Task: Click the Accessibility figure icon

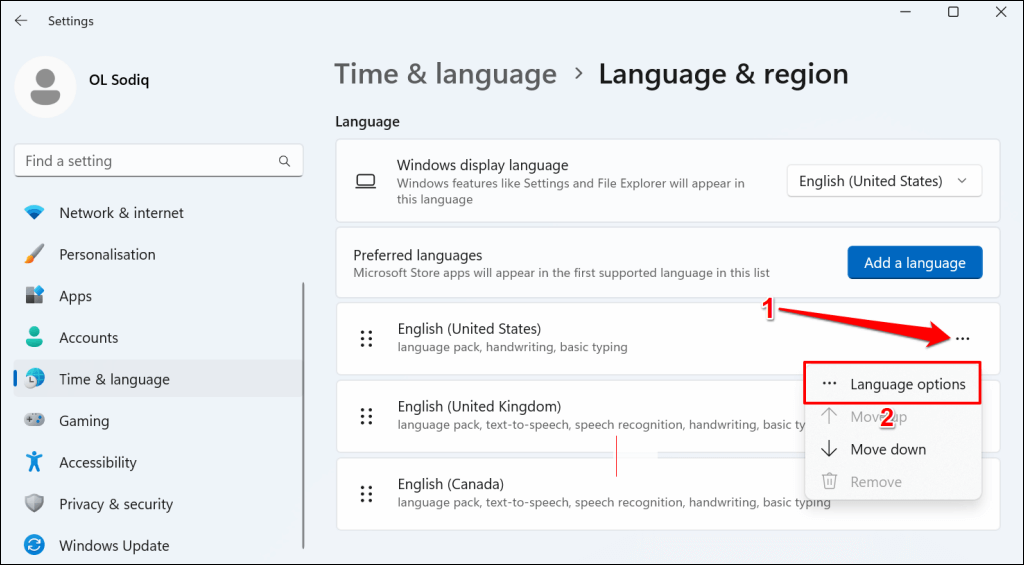Action: point(35,462)
